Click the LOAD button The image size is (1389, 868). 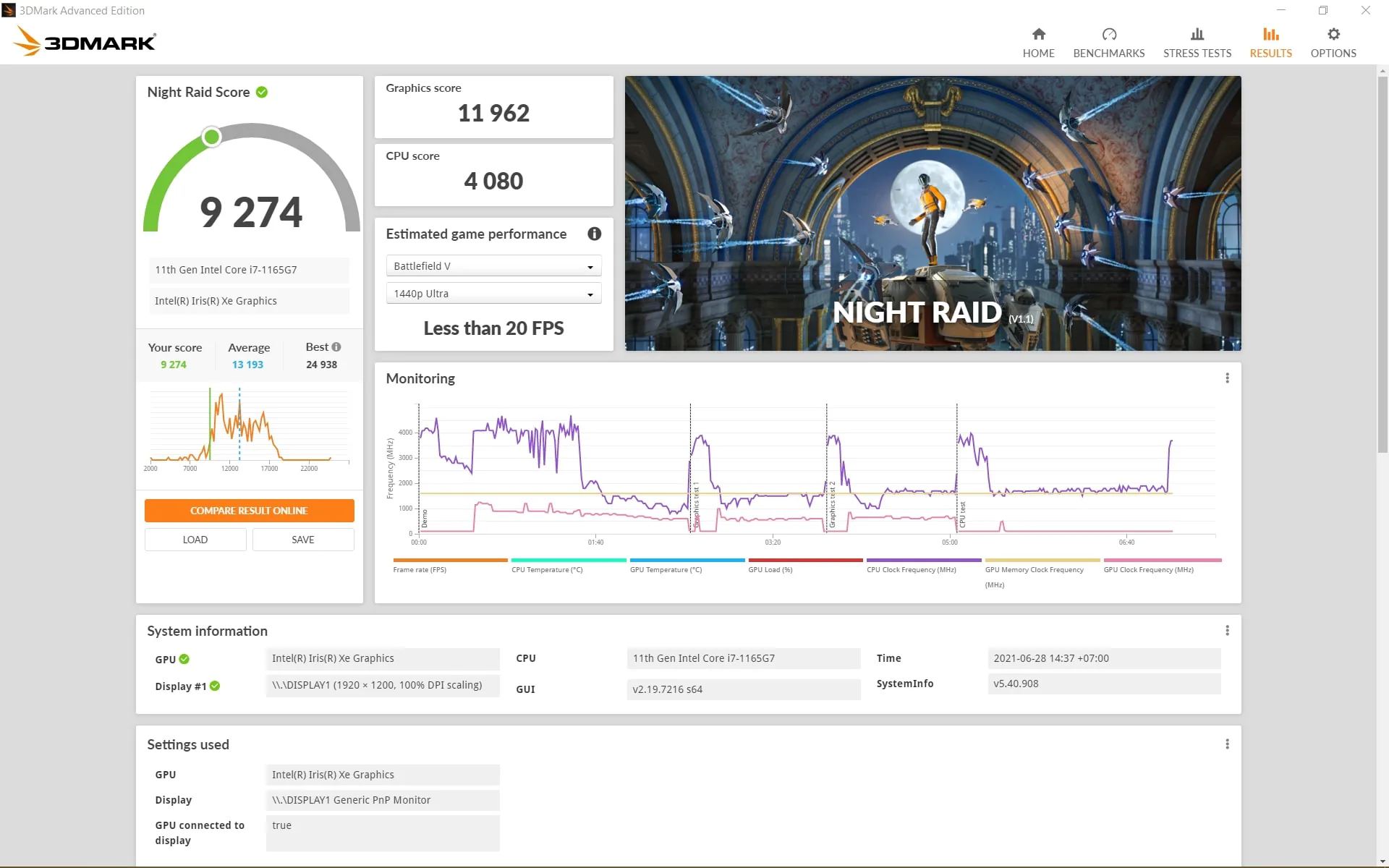pos(195,540)
